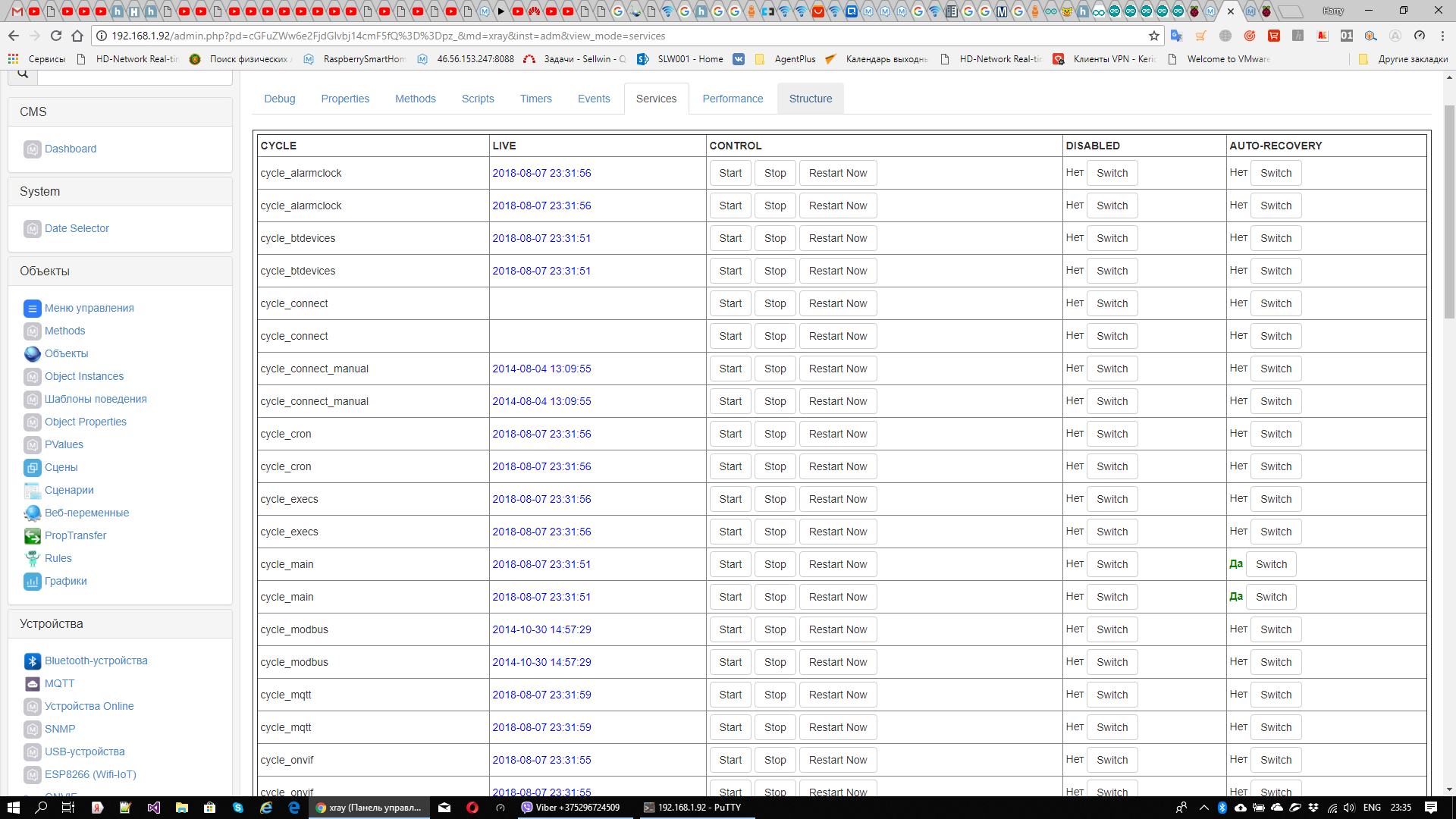
Task: Click the Rules icon in the sidebar
Action: click(32, 559)
